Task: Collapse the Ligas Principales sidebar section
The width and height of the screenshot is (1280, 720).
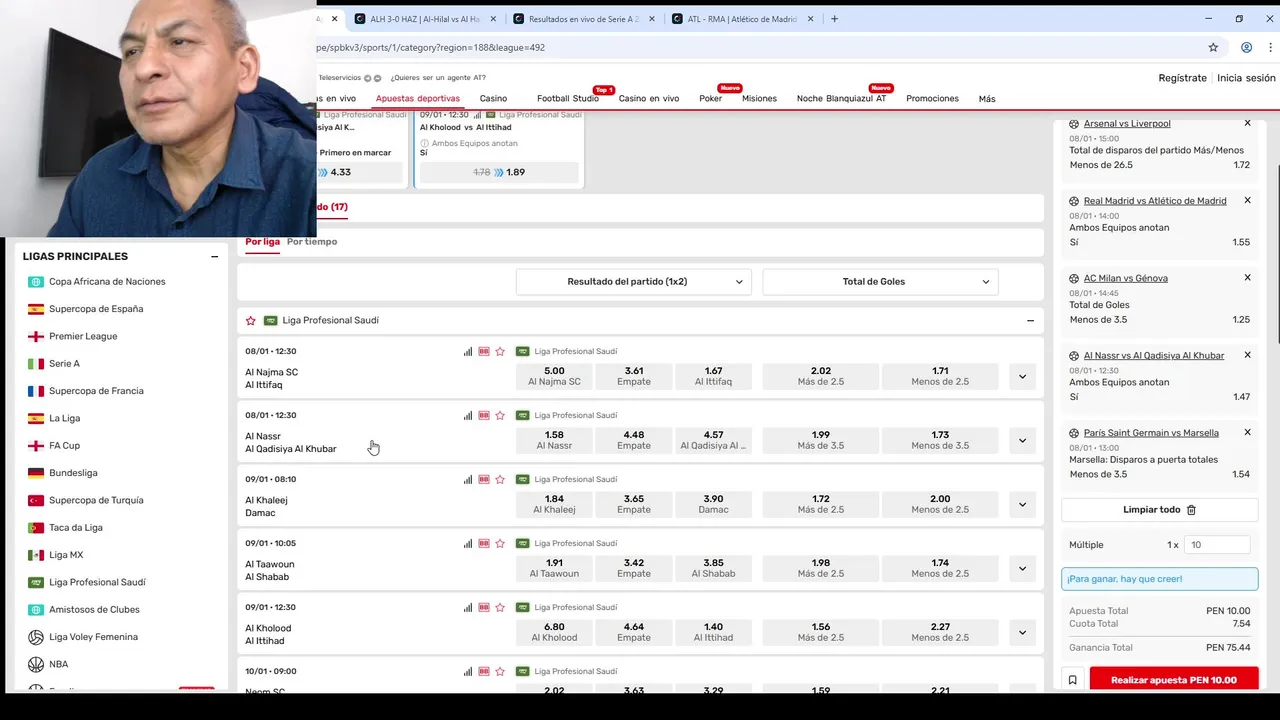Action: [214, 257]
